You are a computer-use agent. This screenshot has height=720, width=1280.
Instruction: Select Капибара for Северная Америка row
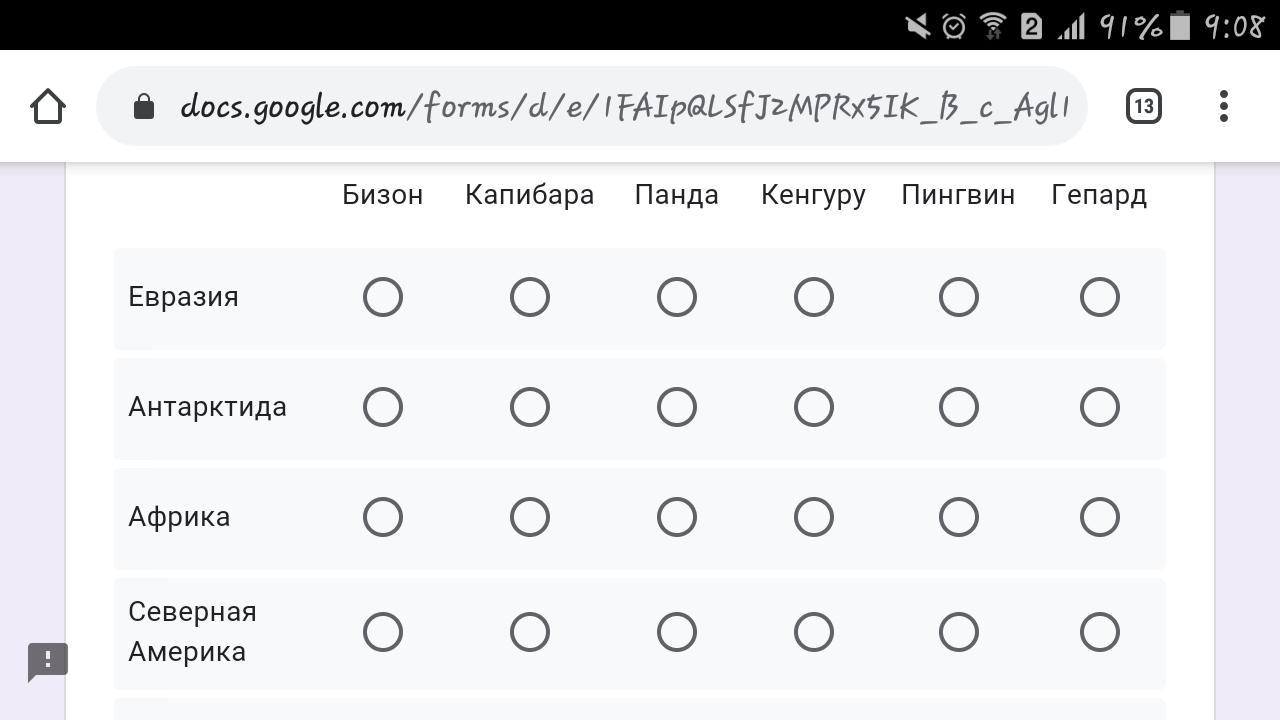pyautogui.click(x=530, y=632)
